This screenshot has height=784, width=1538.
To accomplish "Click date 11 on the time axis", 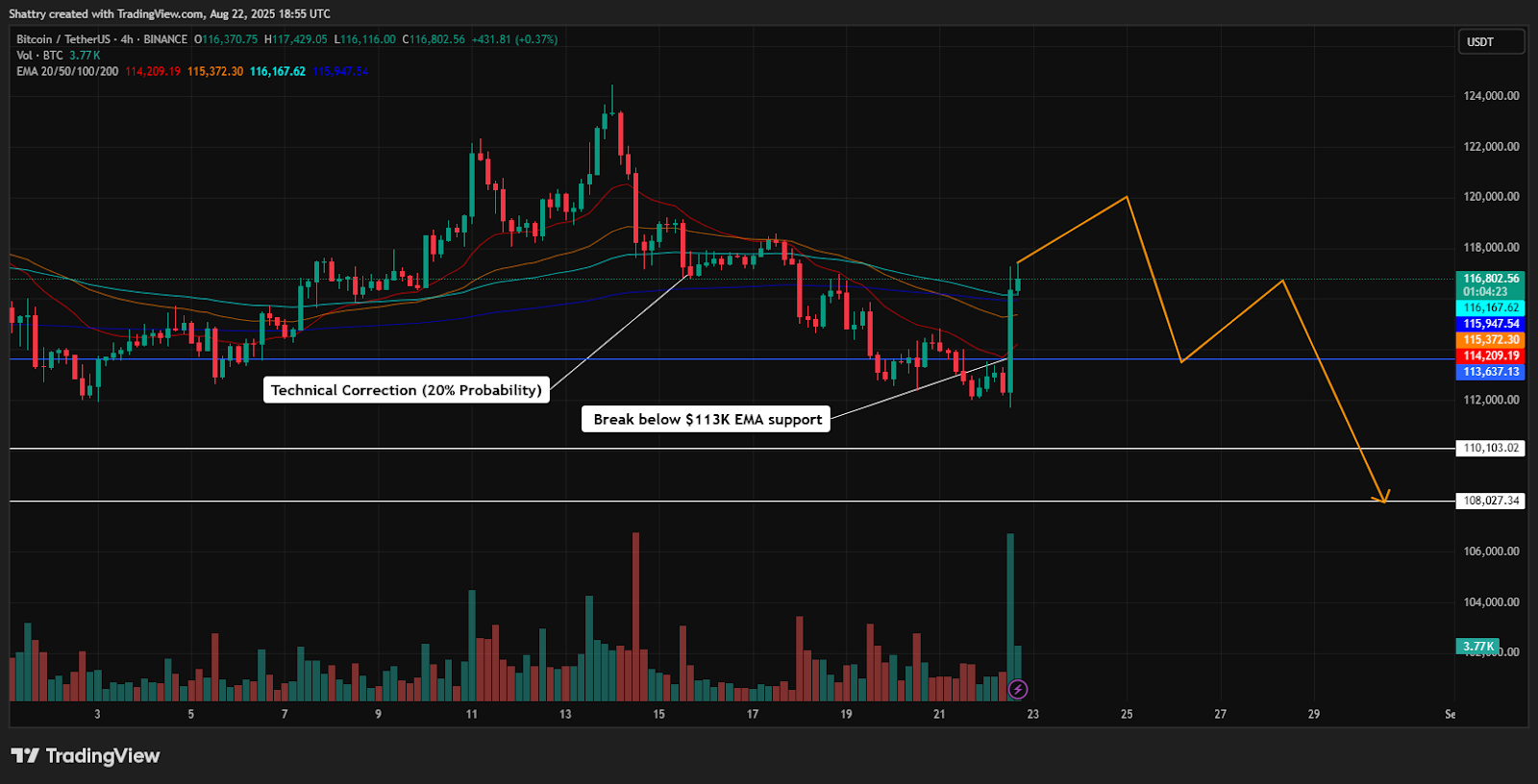I will coord(471,714).
